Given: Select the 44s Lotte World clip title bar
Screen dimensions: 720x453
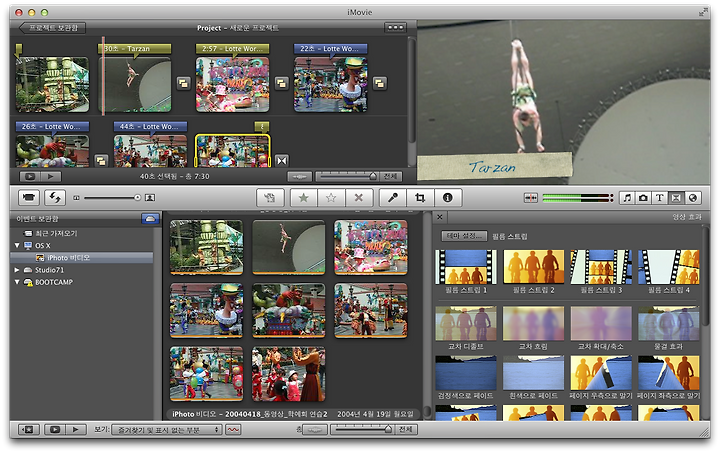Looking at the screenshot, I should pyautogui.click(x=151, y=126).
